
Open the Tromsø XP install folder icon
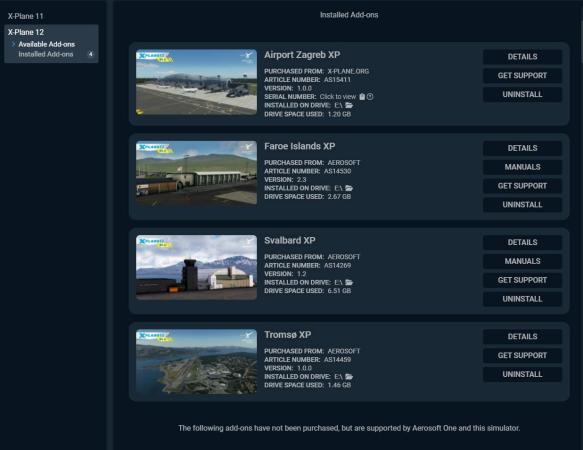349,376
